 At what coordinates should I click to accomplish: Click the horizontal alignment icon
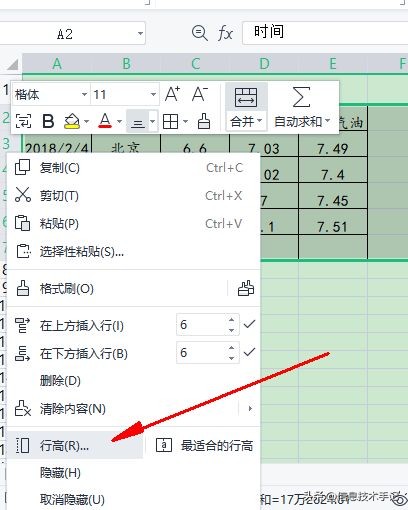point(137,122)
